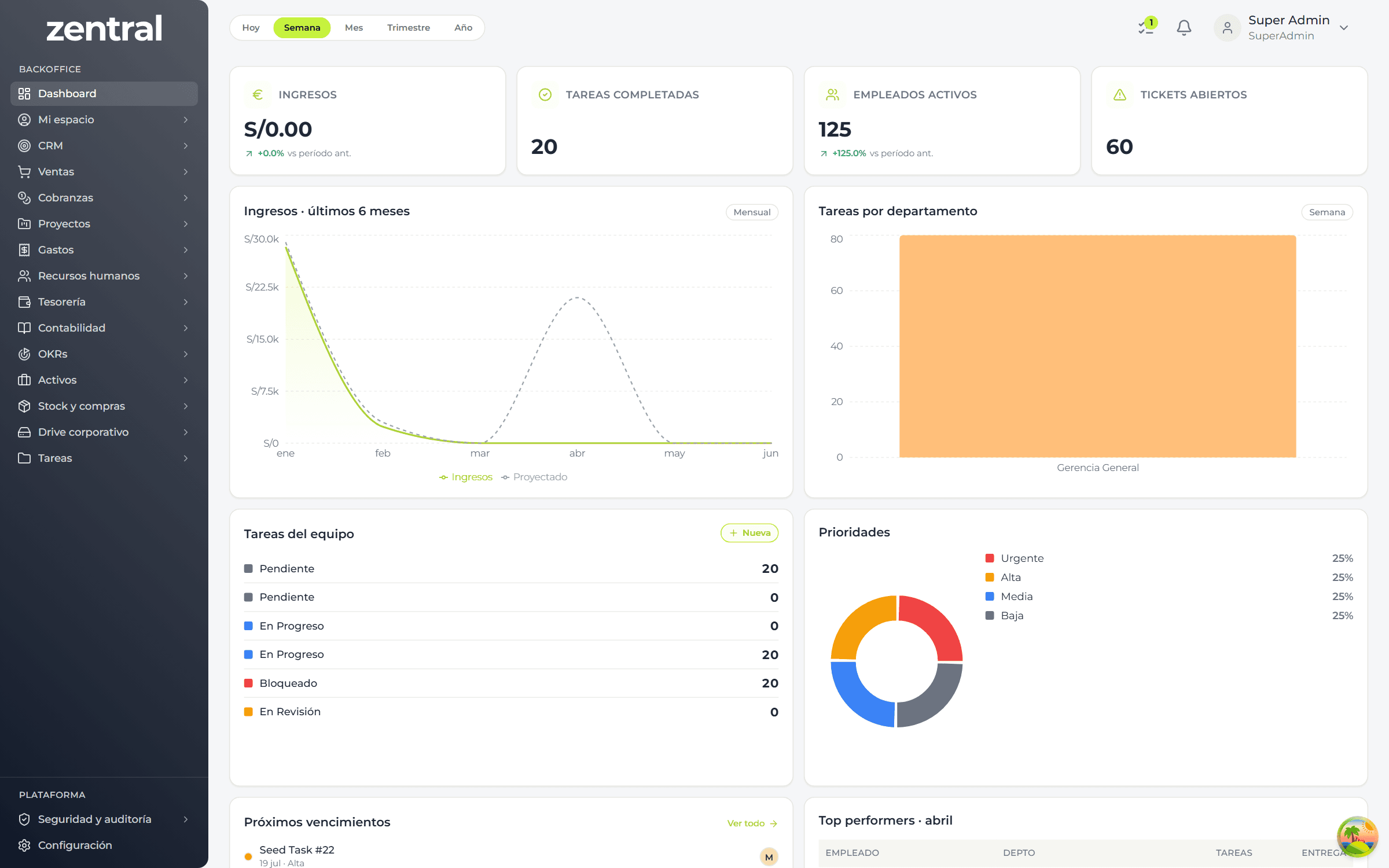Select the Semana period tab
The height and width of the screenshot is (868, 1389).
pos(302,28)
